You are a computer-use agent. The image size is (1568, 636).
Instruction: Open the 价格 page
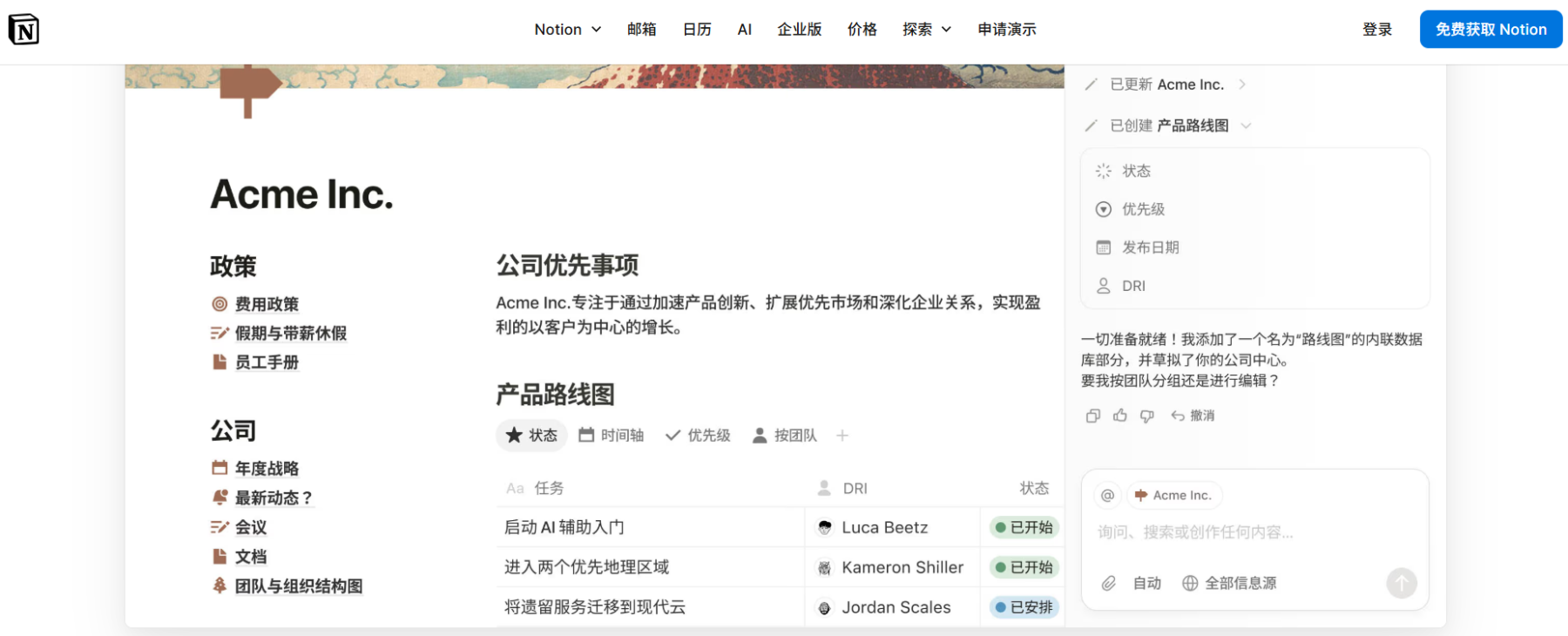[862, 30]
